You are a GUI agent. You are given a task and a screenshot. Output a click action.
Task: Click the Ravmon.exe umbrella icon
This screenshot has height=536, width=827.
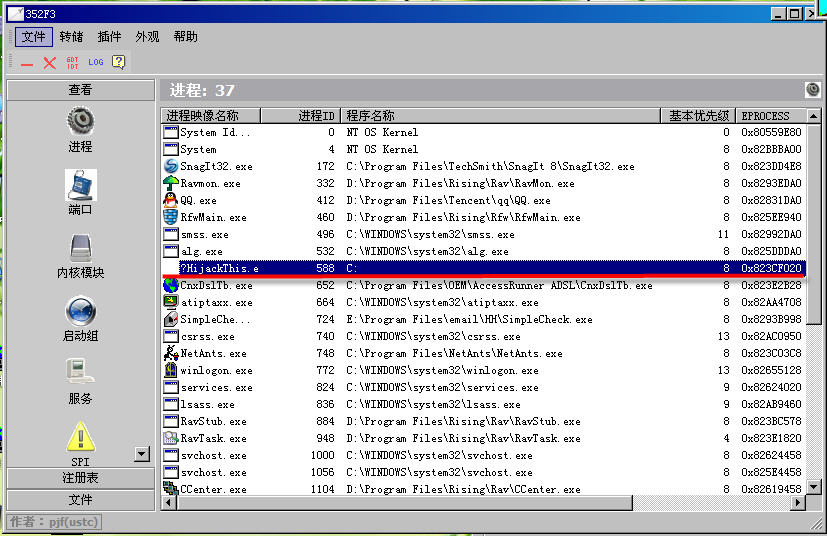pos(171,183)
